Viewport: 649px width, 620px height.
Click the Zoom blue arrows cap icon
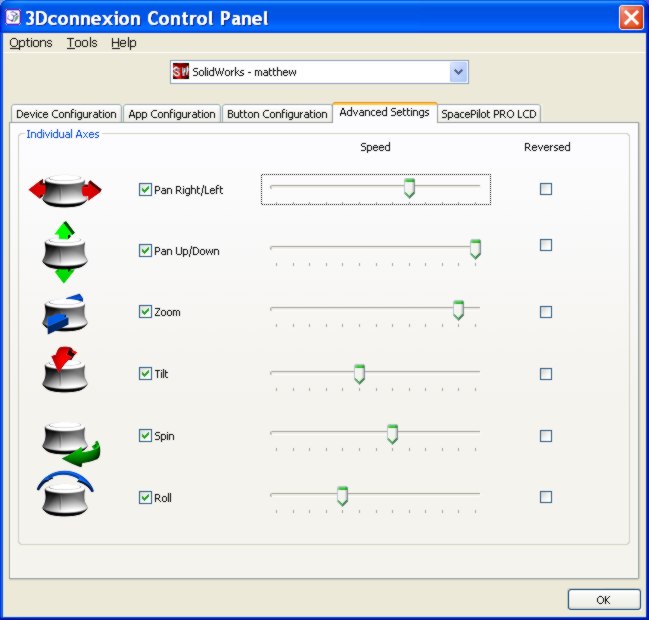click(65, 313)
